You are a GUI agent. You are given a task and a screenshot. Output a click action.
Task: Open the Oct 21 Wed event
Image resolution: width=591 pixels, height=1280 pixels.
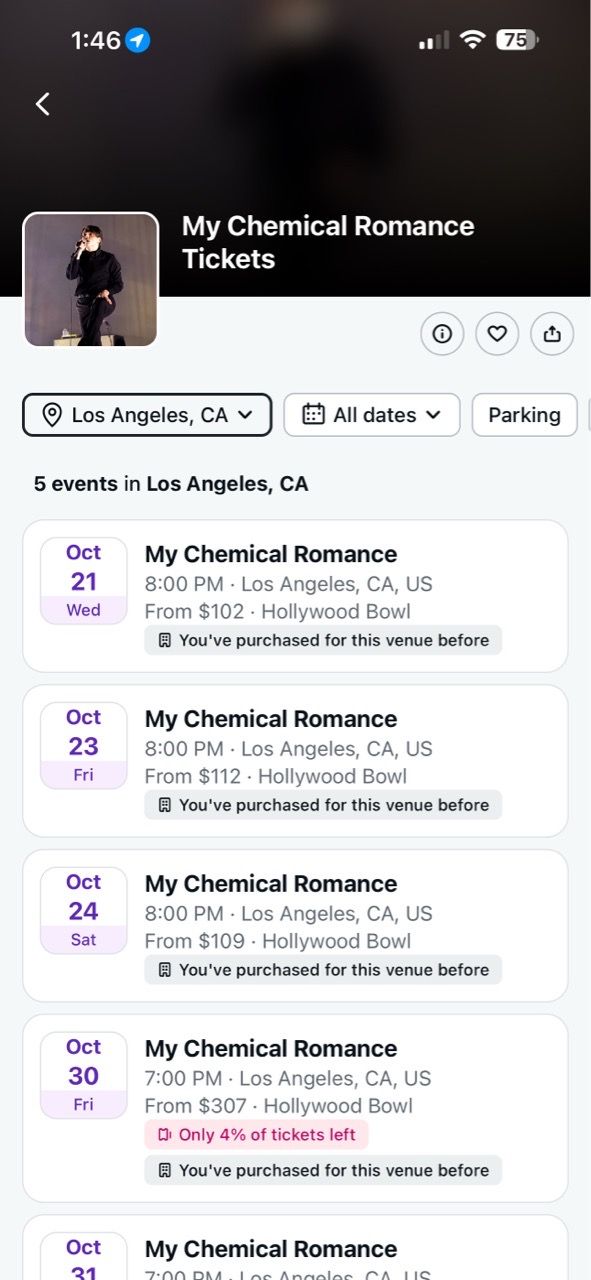point(295,596)
